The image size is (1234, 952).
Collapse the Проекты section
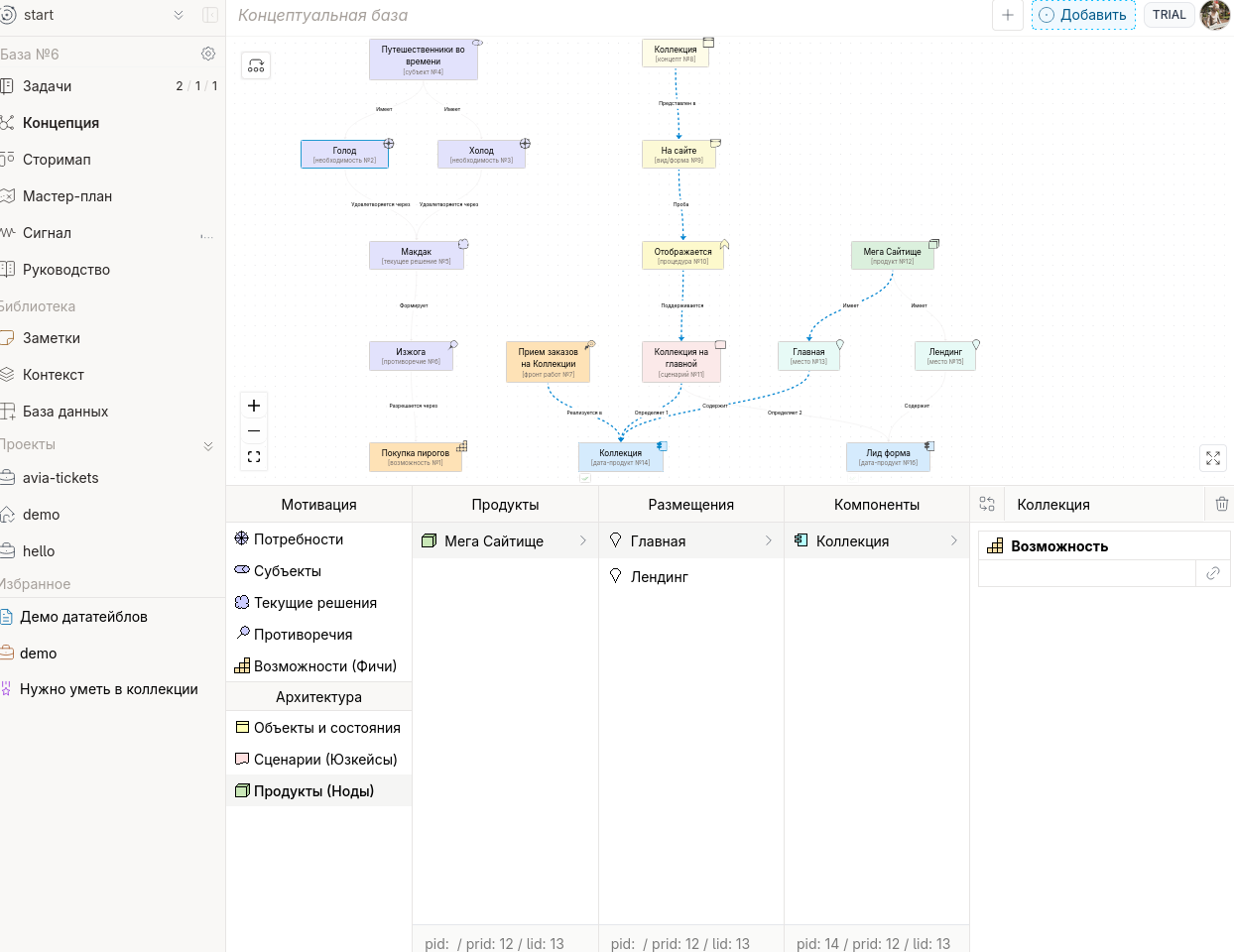click(208, 445)
